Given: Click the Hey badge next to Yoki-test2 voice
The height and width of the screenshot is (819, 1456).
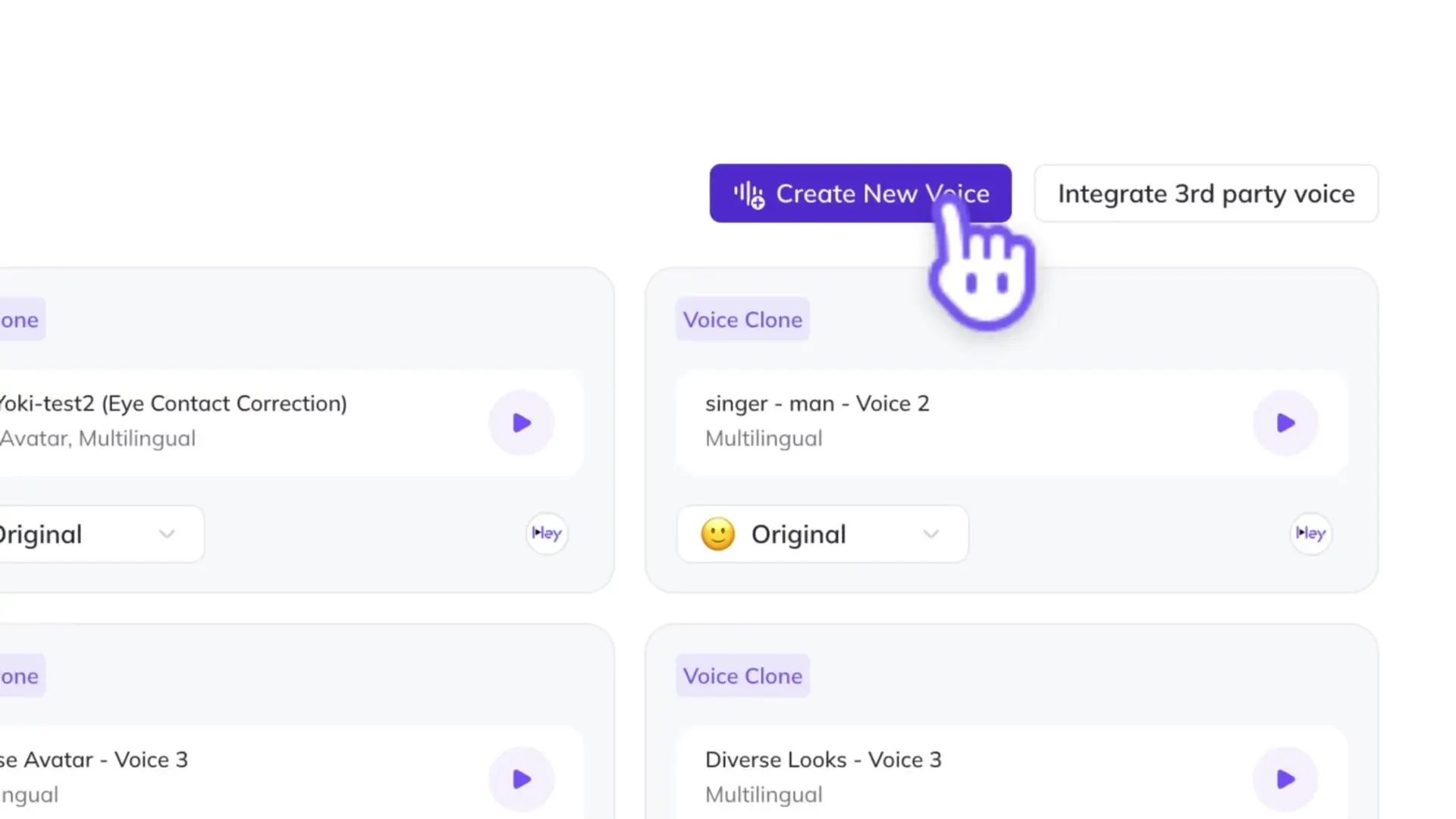Looking at the screenshot, I should pos(546,533).
